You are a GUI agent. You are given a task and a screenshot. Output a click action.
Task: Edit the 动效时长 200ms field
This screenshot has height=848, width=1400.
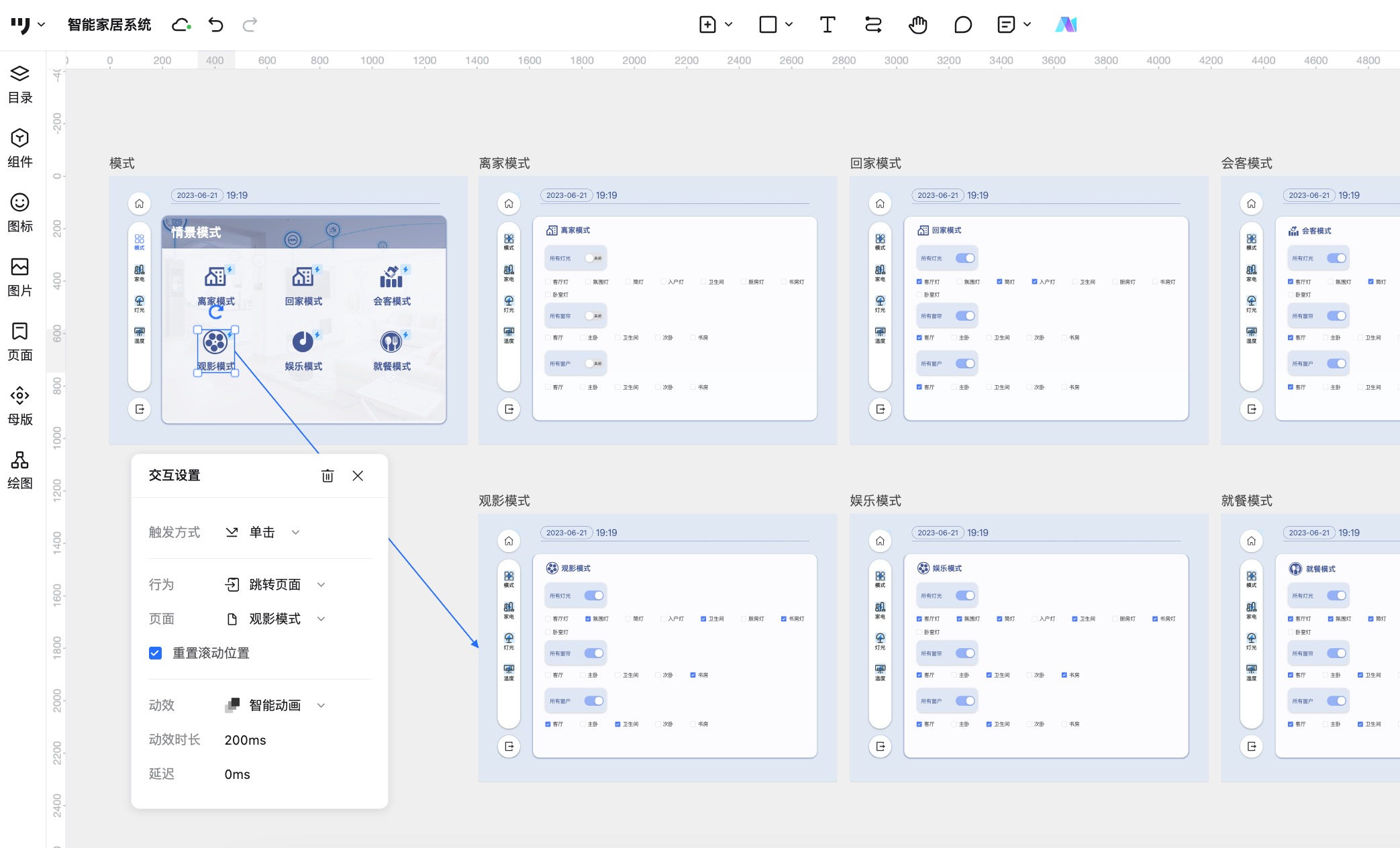[x=245, y=740]
